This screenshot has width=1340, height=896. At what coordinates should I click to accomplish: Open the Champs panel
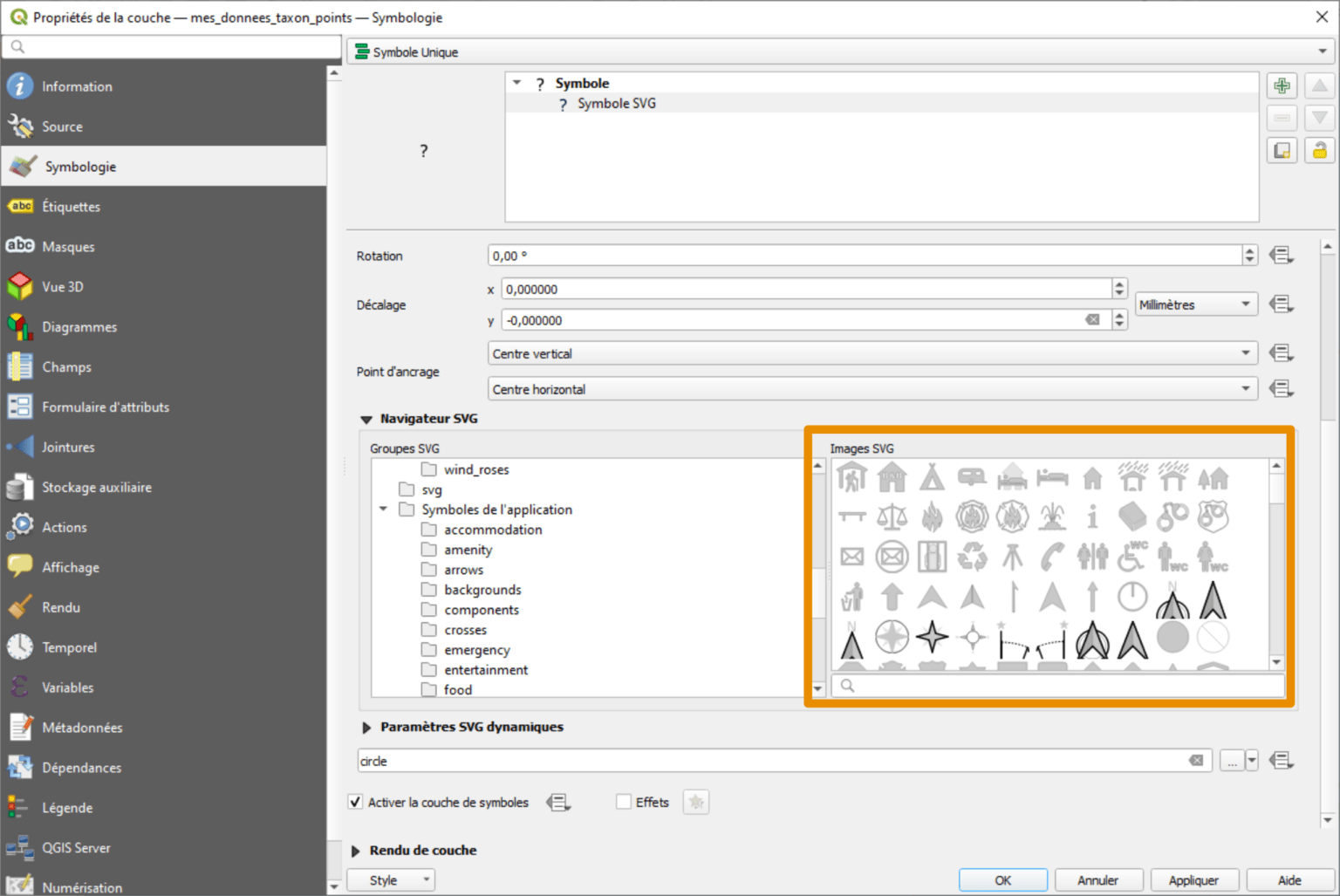point(67,366)
